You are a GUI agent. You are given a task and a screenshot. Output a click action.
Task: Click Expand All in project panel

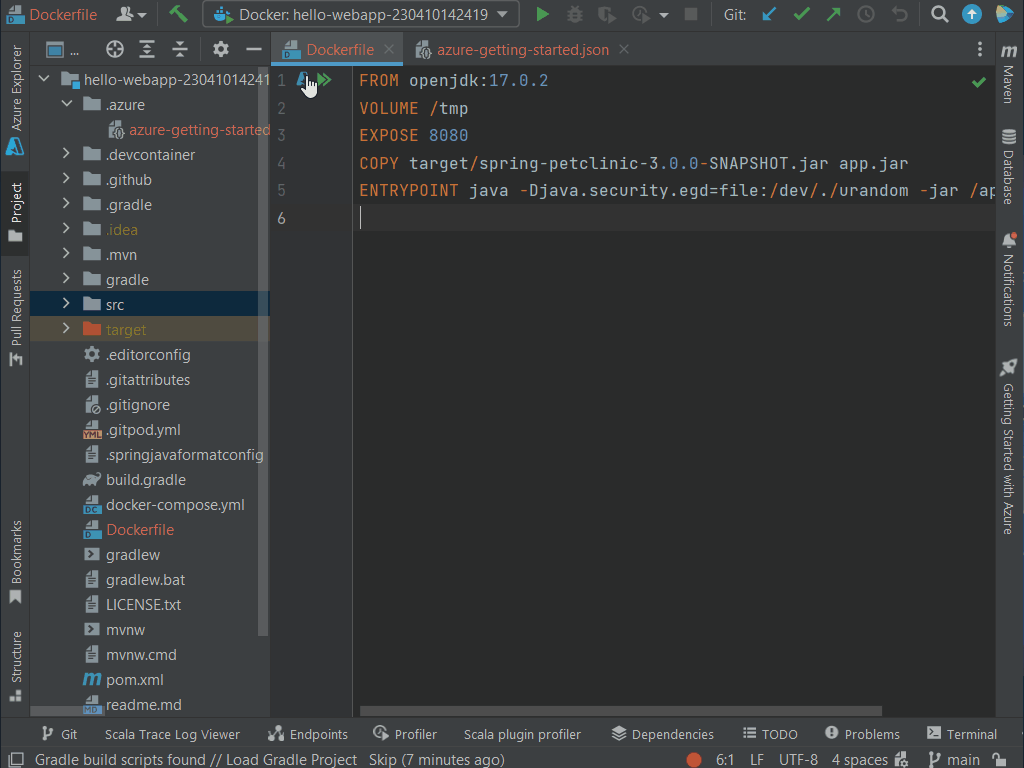147,50
